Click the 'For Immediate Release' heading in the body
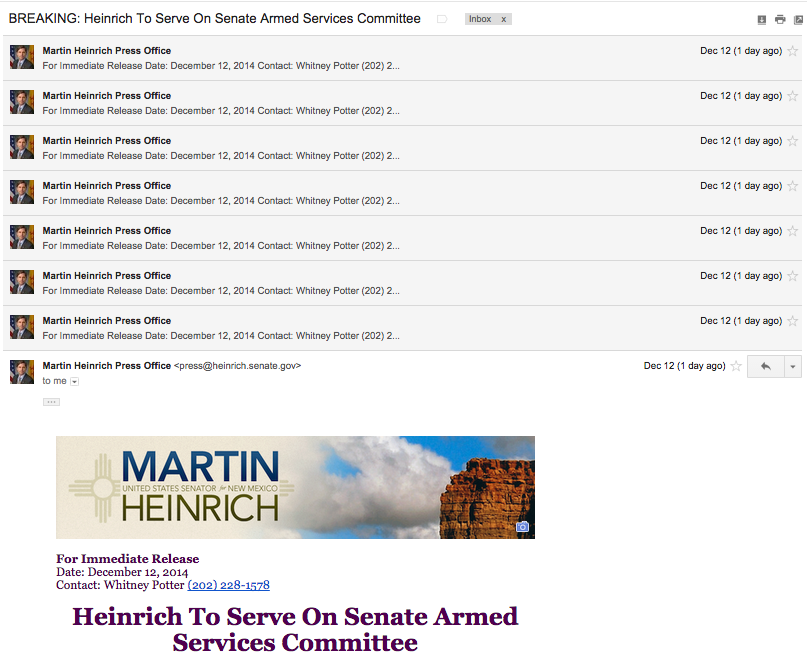The width and height of the screenshot is (807, 666). click(x=128, y=559)
